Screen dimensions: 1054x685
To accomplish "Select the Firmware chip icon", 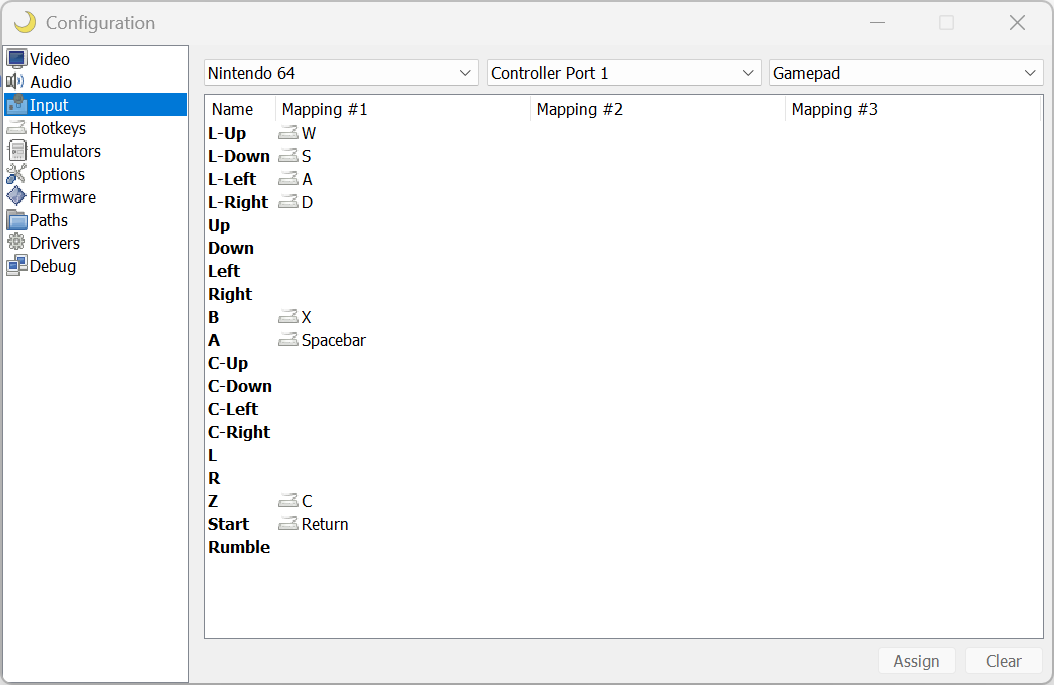I will [x=16, y=197].
